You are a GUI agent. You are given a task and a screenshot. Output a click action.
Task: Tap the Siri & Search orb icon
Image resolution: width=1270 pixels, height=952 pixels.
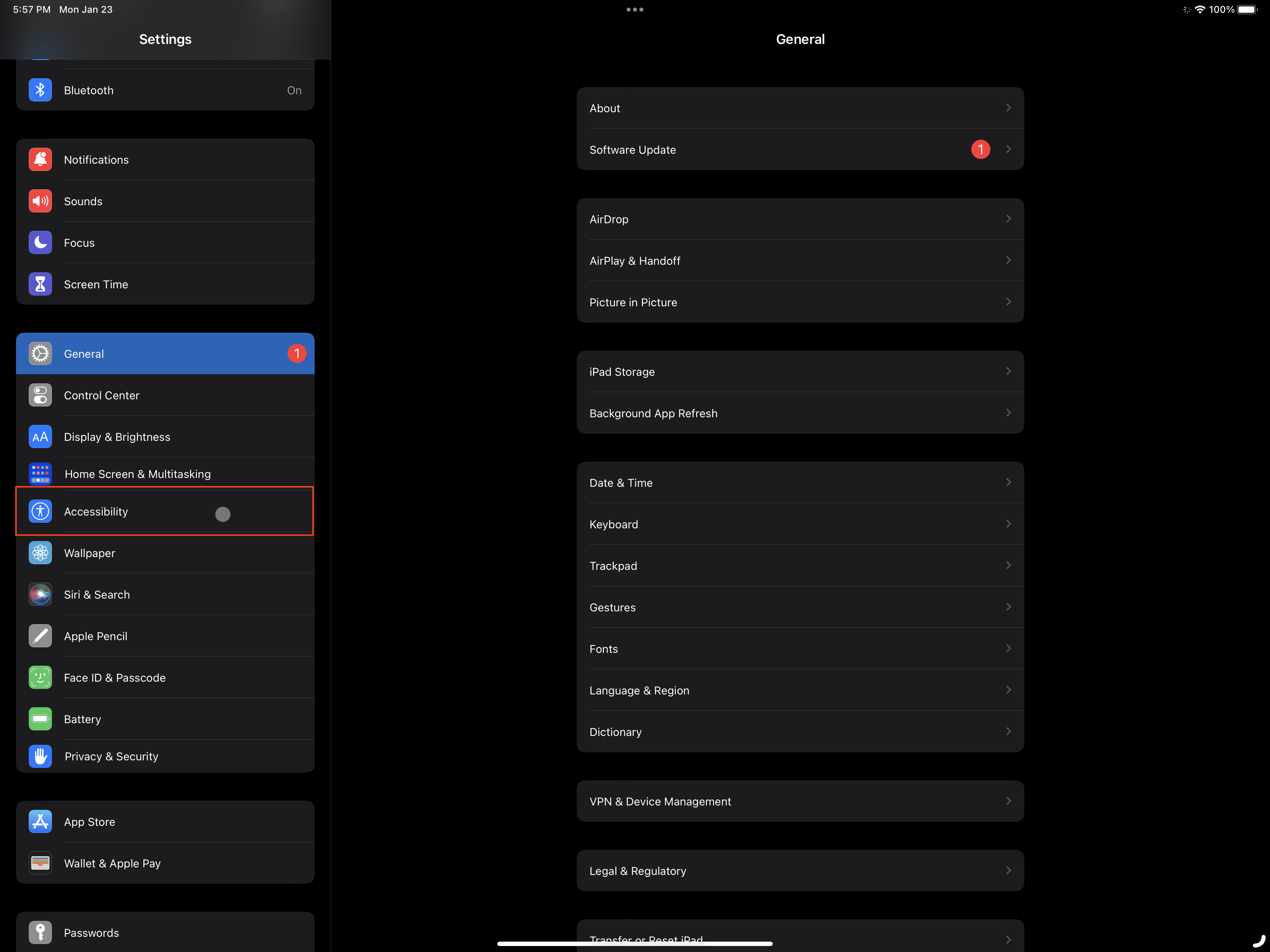(40, 594)
